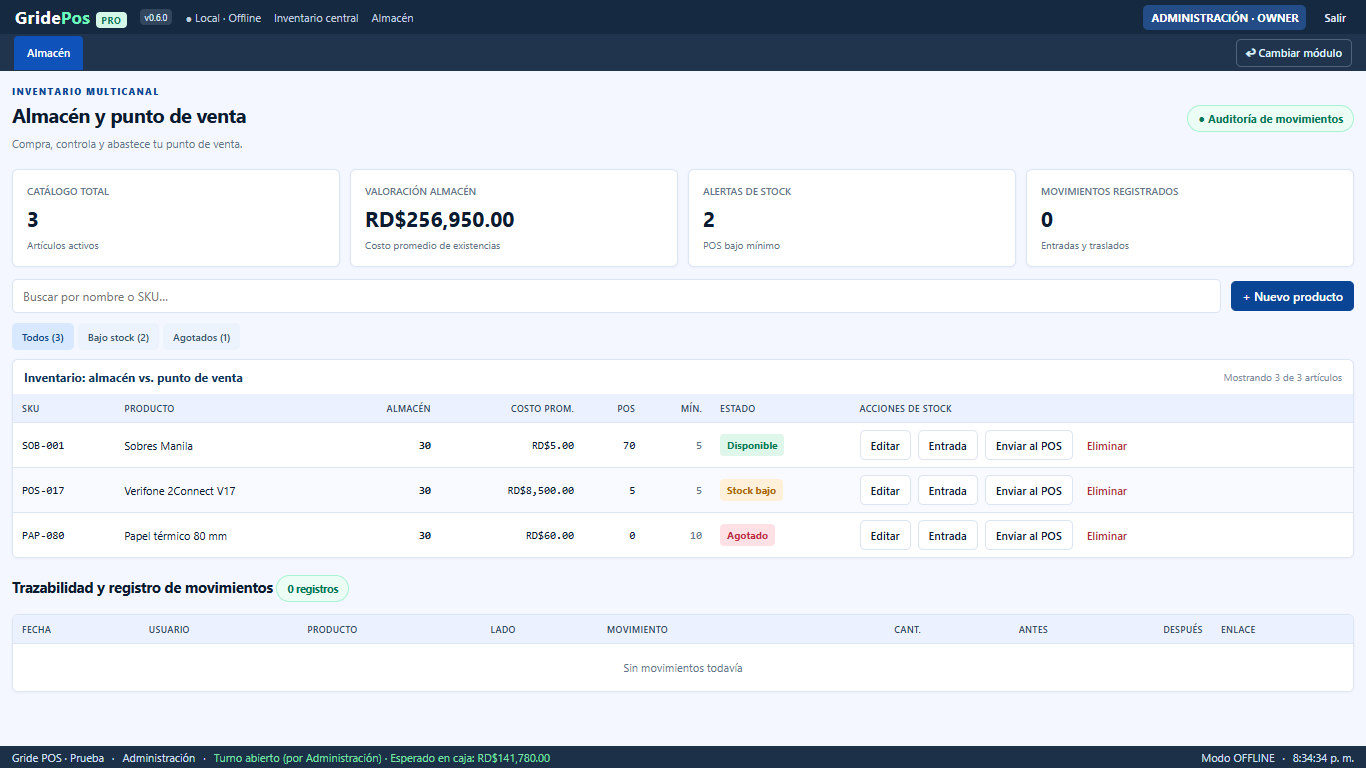
Task: Click the GridePos logo
Action: (53, 18)
